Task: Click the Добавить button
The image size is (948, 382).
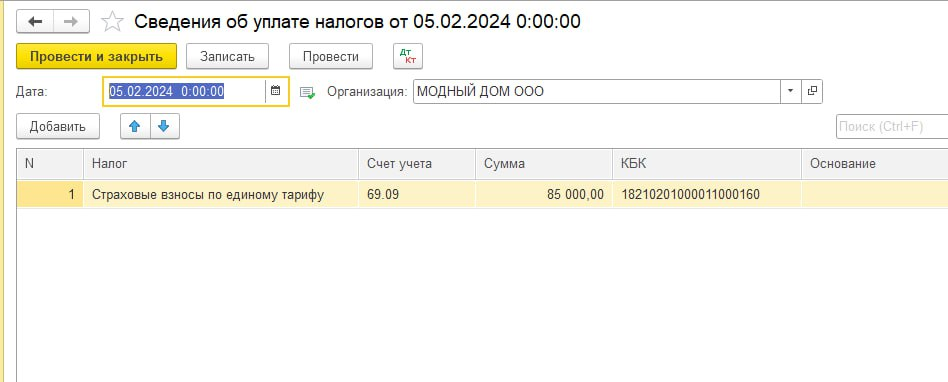Action: (x=58, y=126)
